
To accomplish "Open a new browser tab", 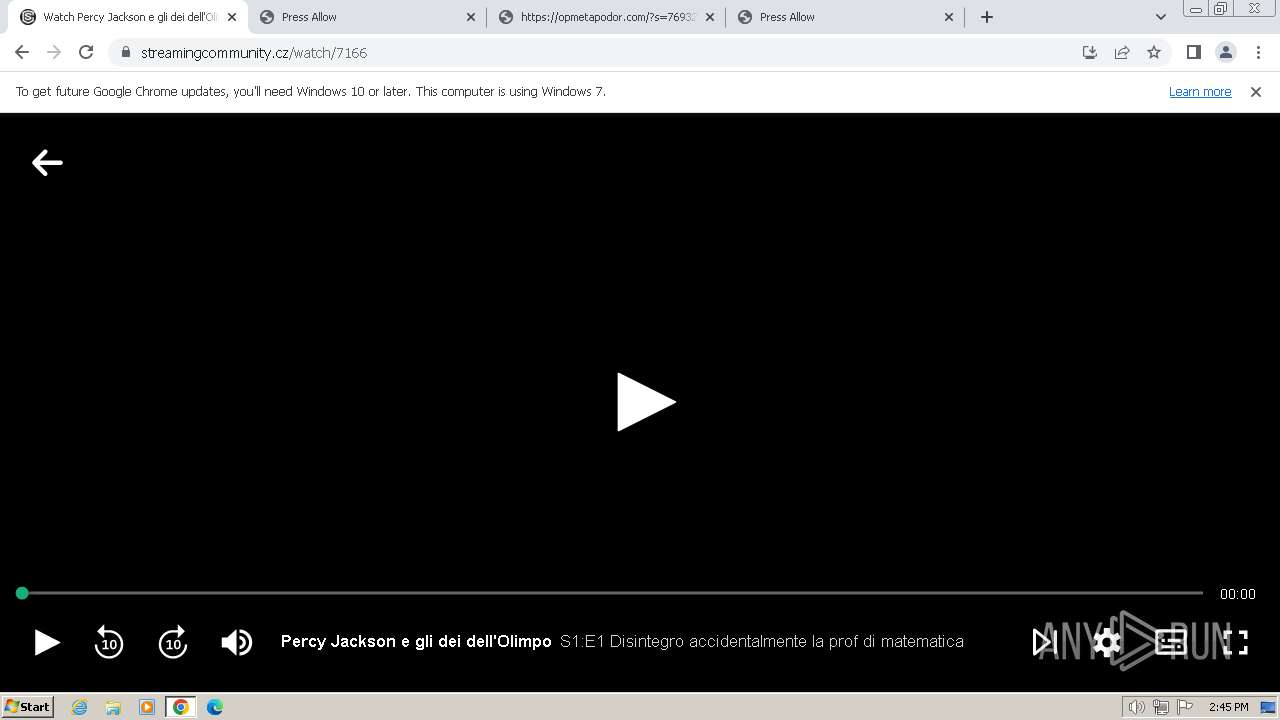I will (987, 17).
